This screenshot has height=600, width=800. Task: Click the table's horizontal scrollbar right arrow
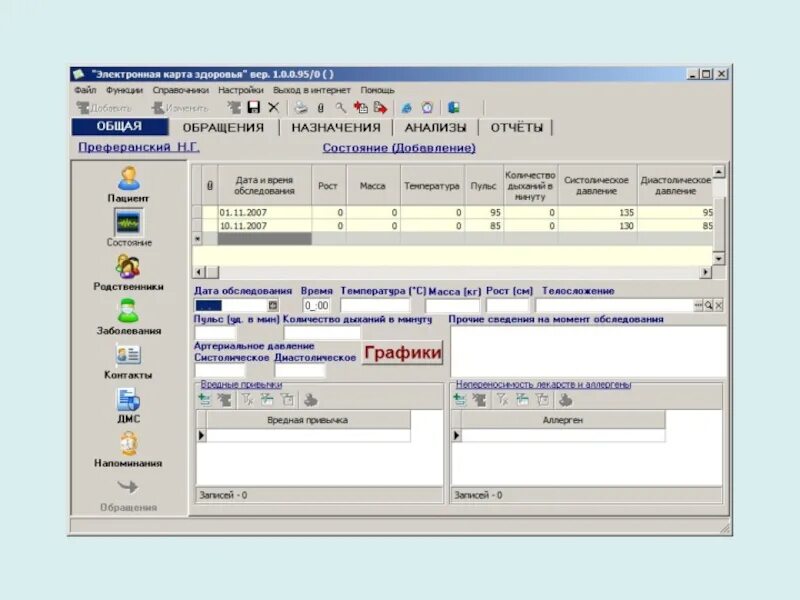(x=705, y=272)
